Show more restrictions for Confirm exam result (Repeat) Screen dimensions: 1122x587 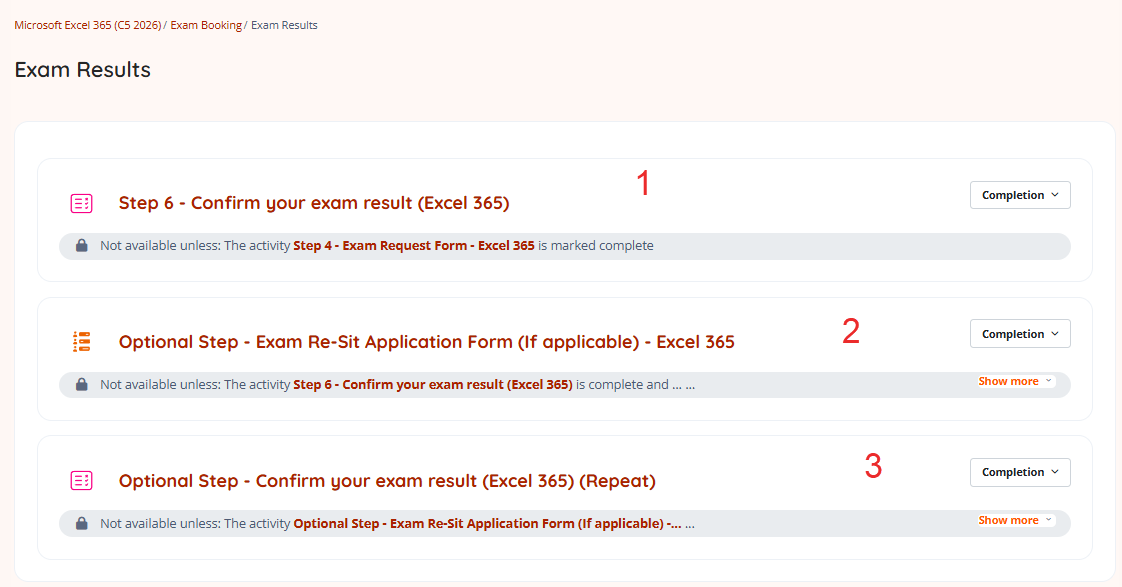click(x=1015, y=520)
